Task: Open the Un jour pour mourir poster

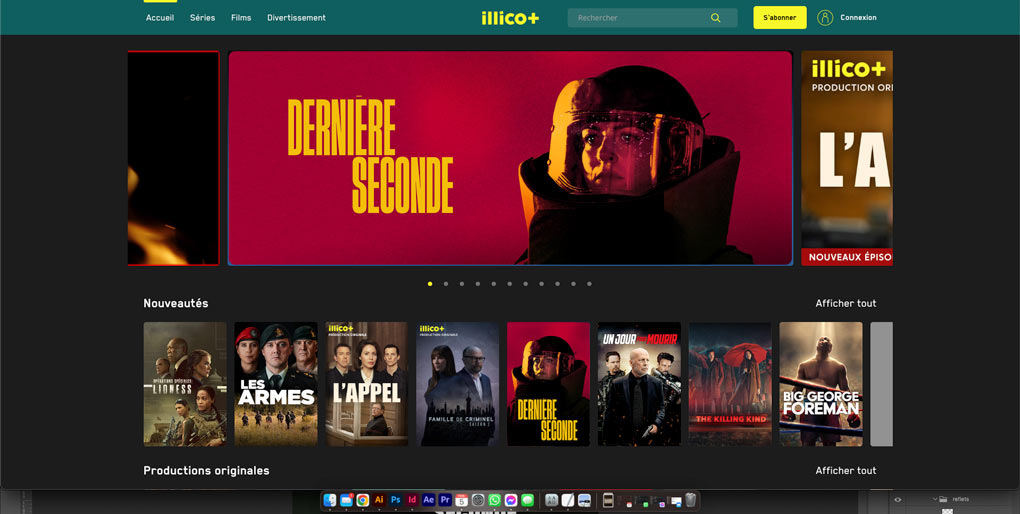Action: click(639, 384)
